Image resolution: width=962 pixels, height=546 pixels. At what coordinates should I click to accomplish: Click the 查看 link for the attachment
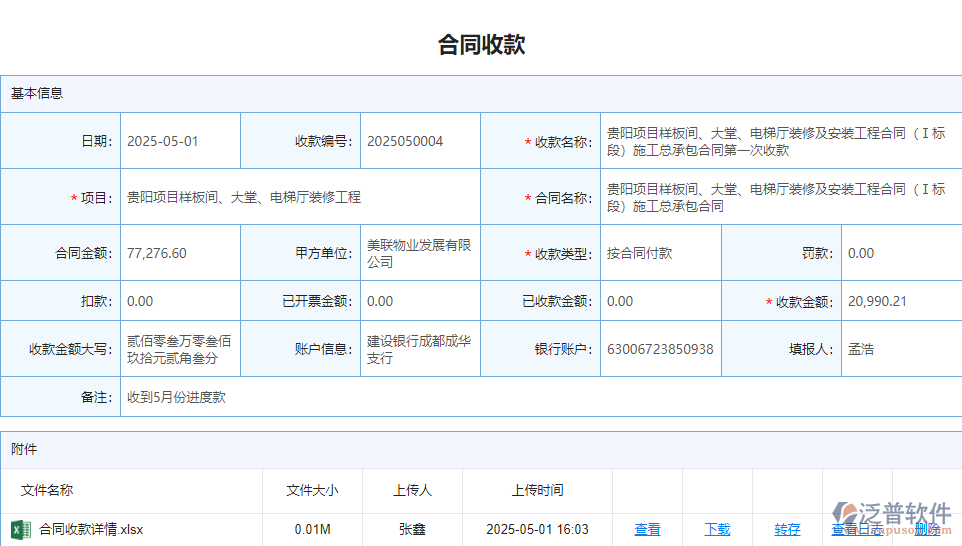[x=647, y=529]
